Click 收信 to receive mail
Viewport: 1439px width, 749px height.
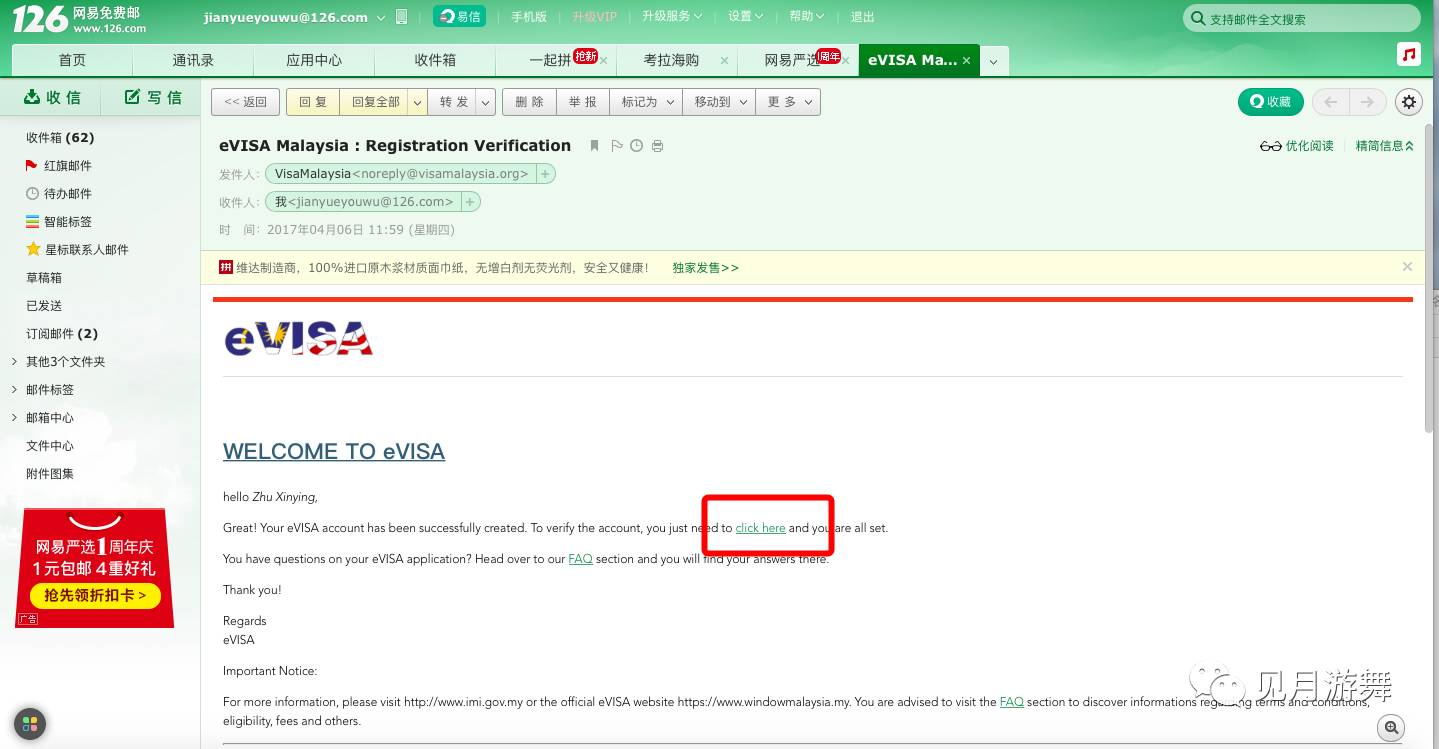coord(52,97)
